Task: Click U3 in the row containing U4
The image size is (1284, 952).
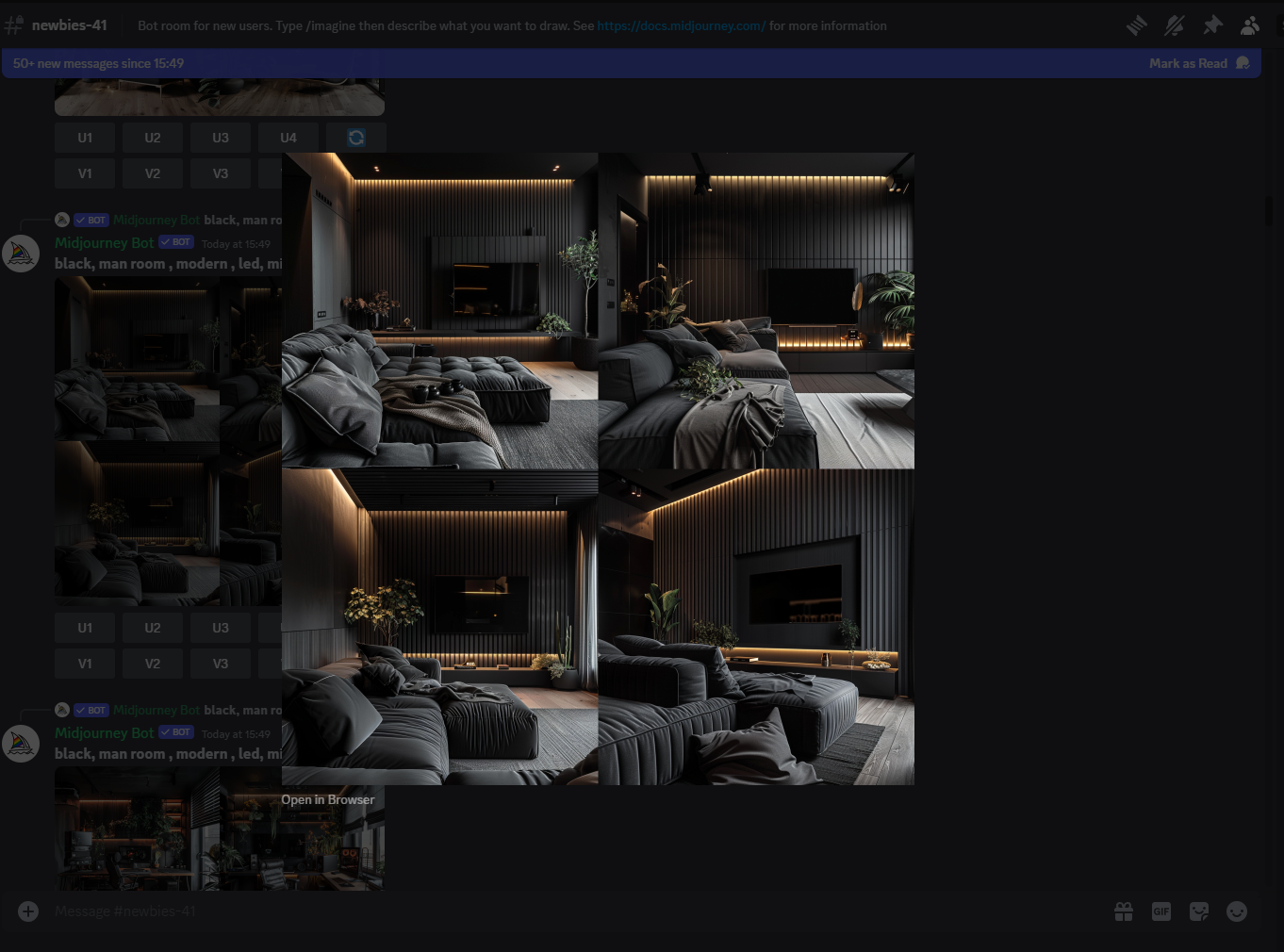Action: pos(221,138)
